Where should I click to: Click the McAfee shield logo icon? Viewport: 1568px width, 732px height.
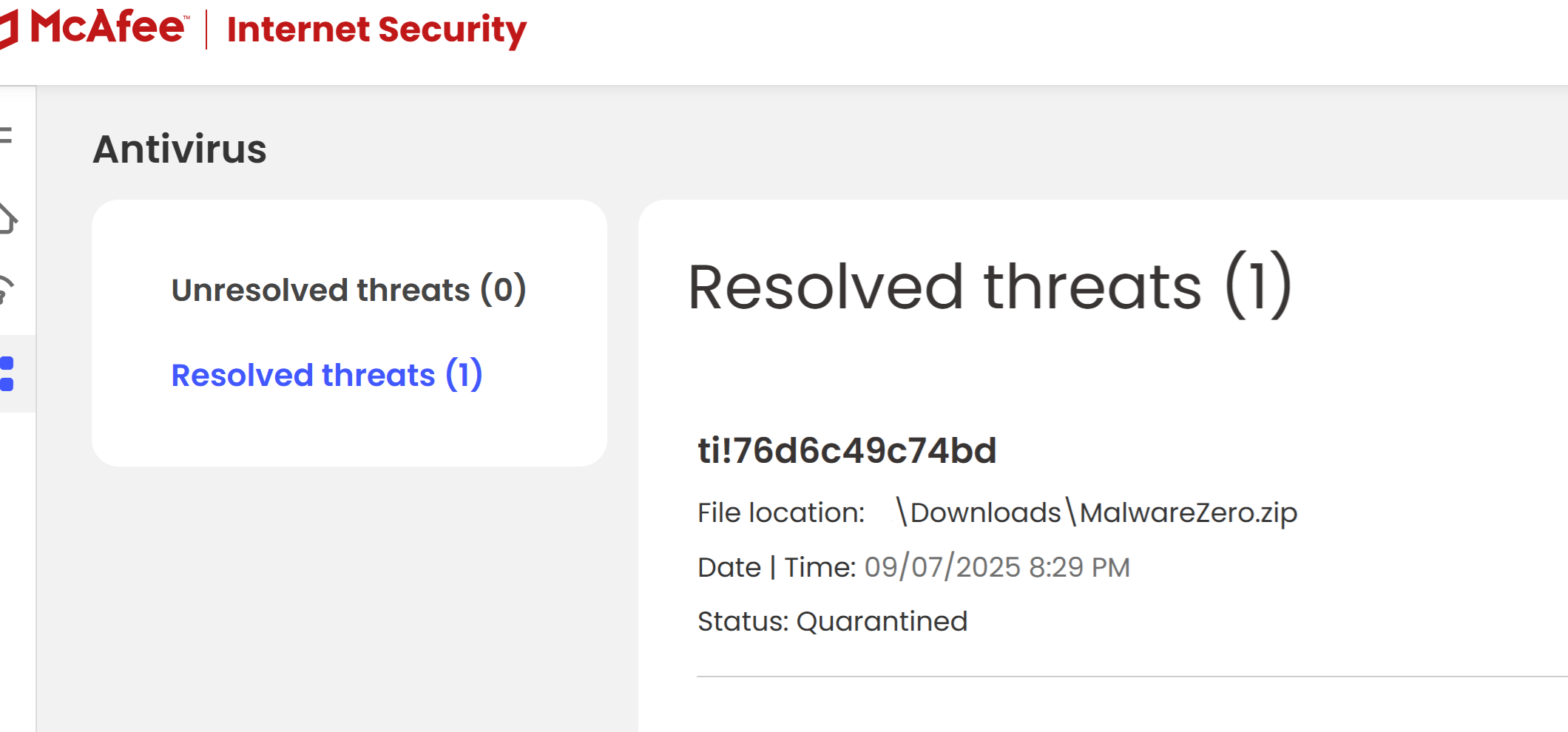pos(8,30)
